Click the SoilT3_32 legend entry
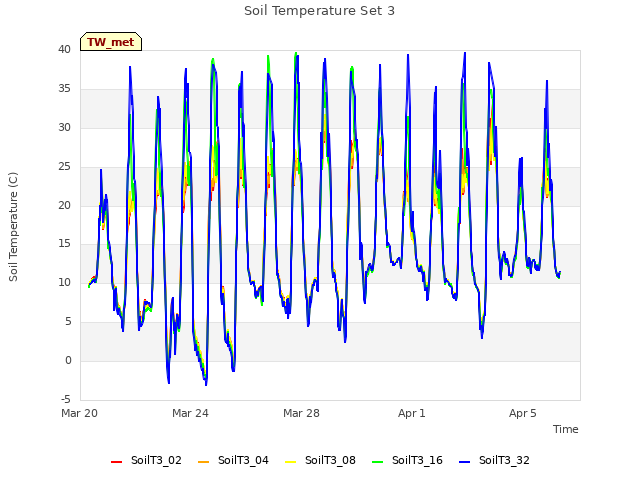 coord(494,460)
